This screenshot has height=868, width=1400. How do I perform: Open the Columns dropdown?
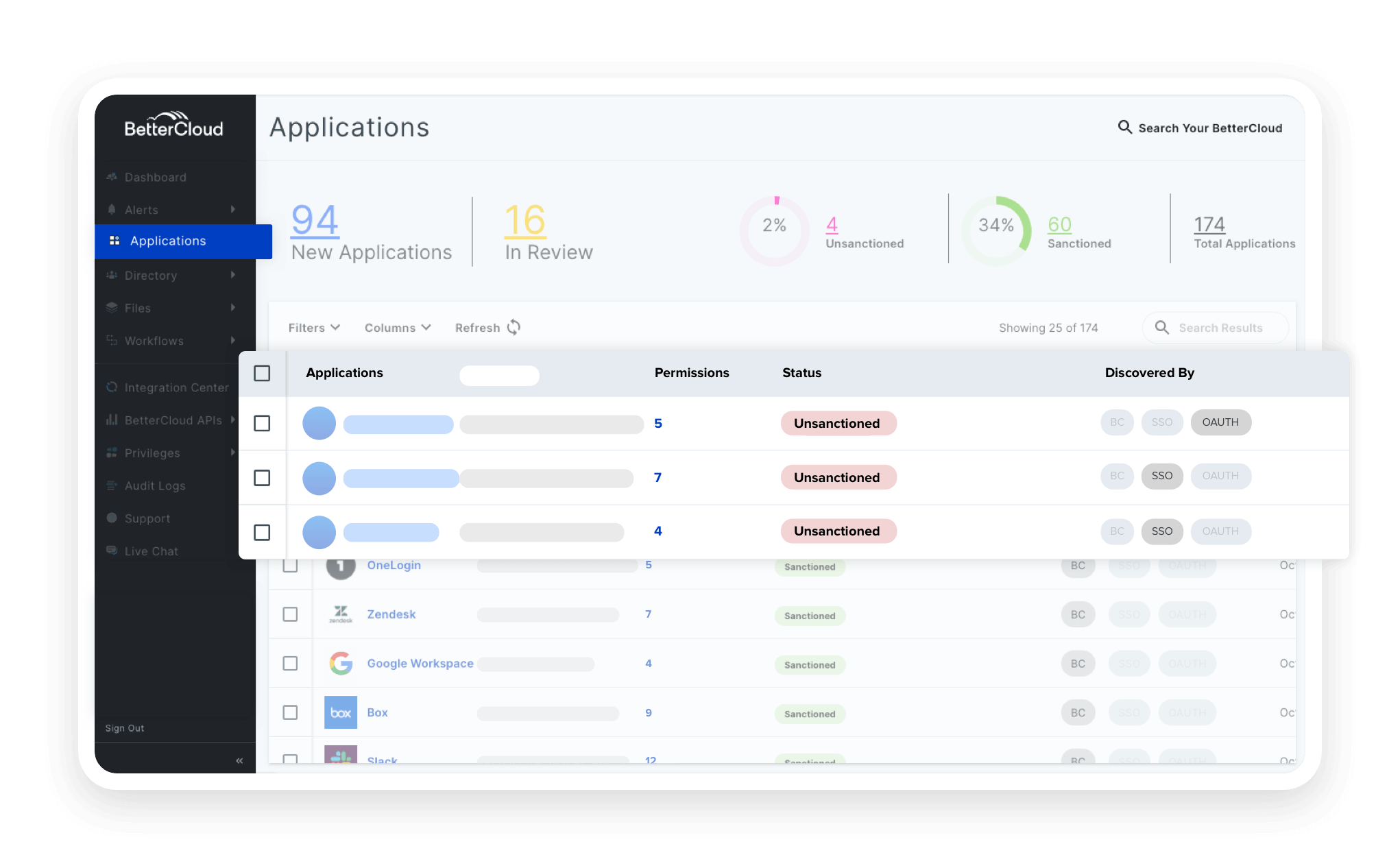[x=398, y=328]
